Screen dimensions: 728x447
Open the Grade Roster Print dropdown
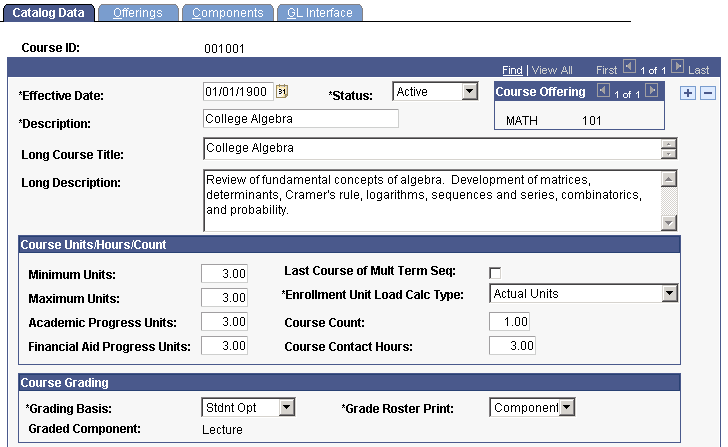tap(566, 408)
